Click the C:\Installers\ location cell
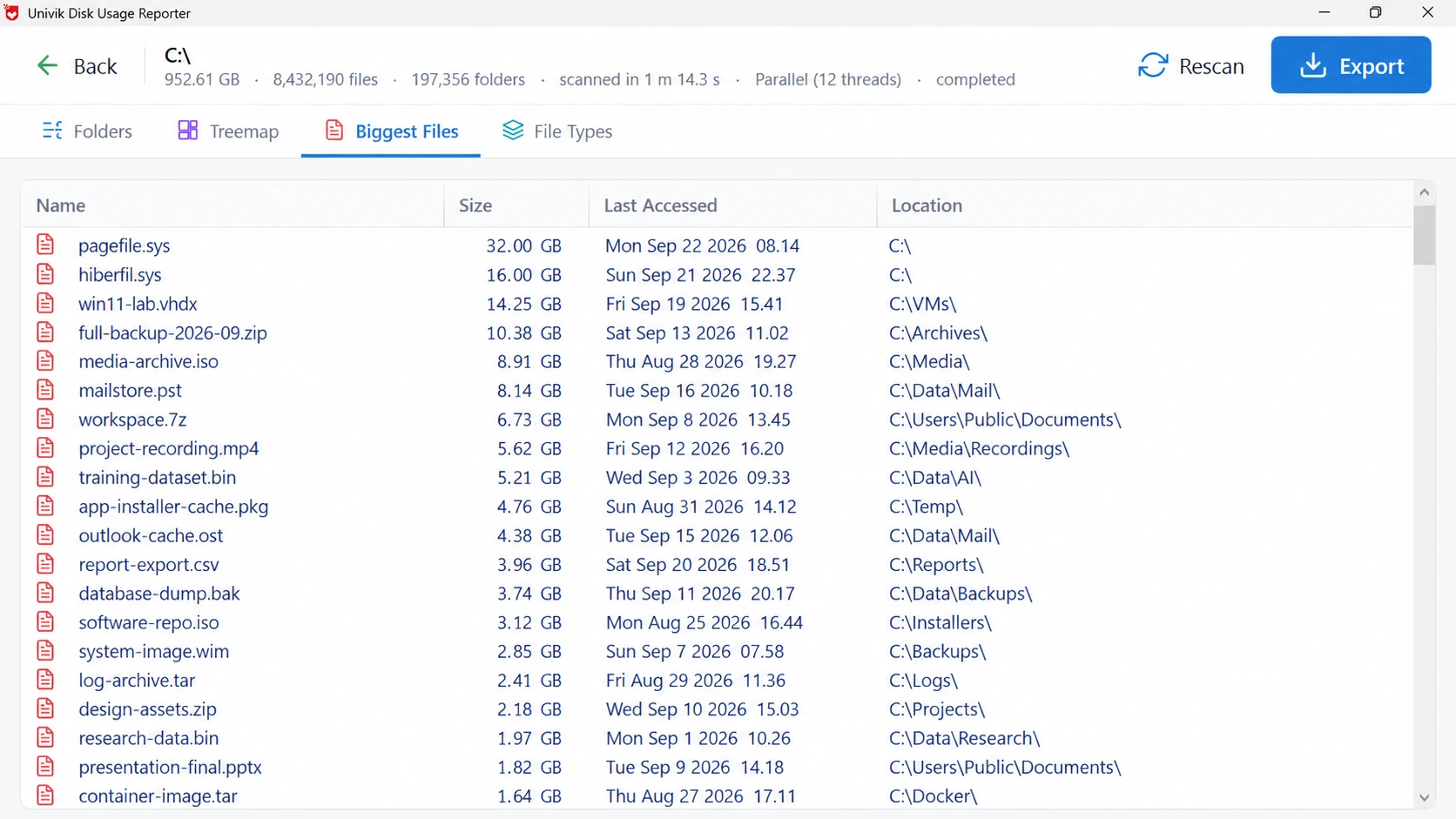 coord(940,622)
